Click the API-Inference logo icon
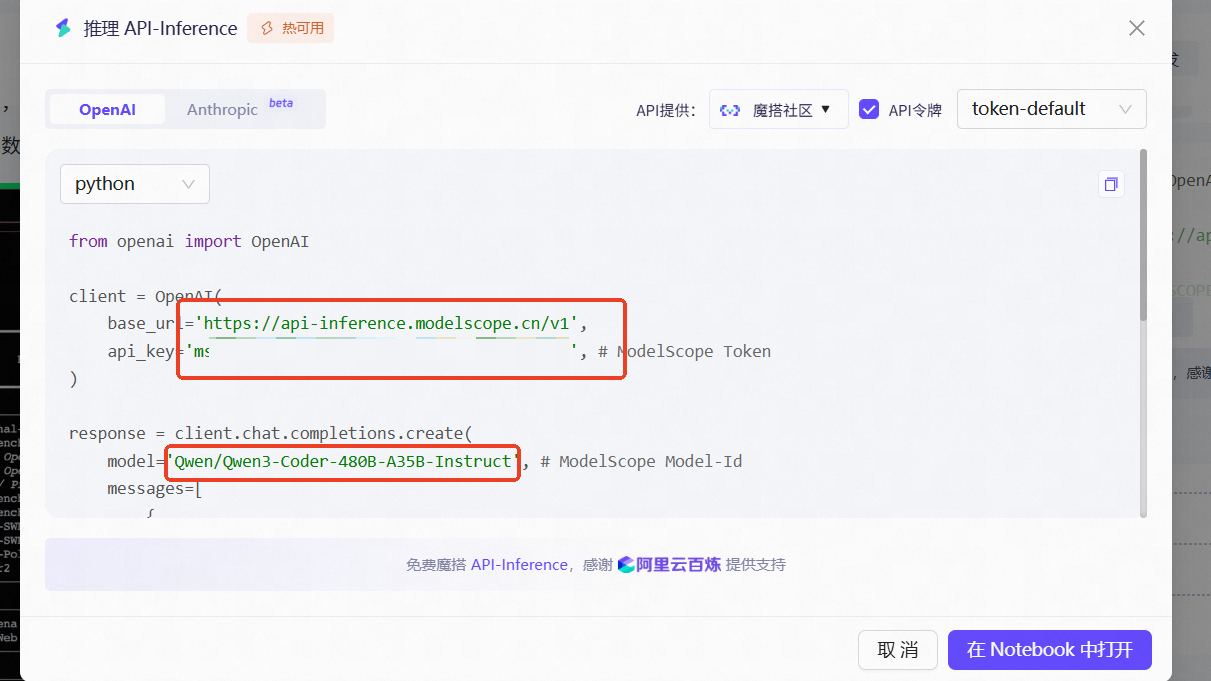1211x681 pixels. click(63, 28)
